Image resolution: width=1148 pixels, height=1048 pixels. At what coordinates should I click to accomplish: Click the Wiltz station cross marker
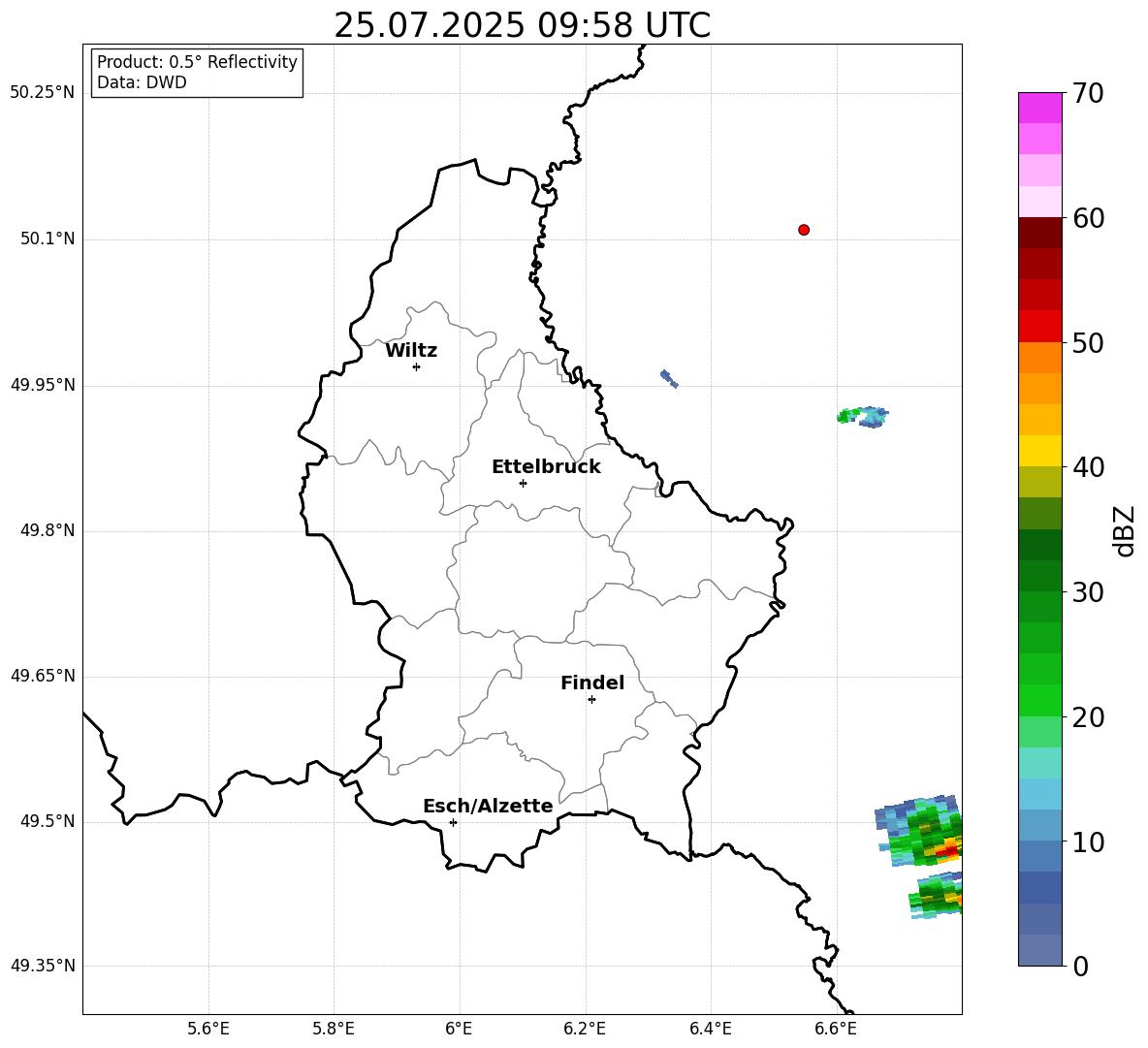pyautogui.click(x=417, y=366)
